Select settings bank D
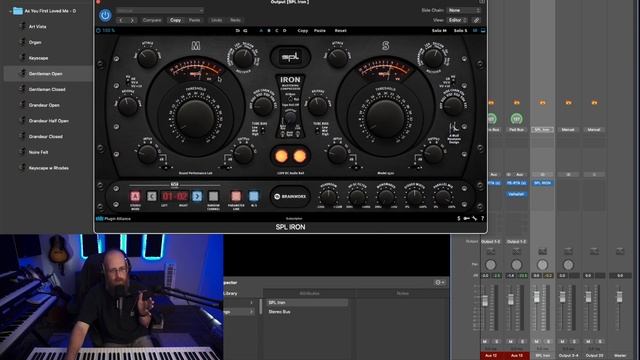 coord(284,31)
